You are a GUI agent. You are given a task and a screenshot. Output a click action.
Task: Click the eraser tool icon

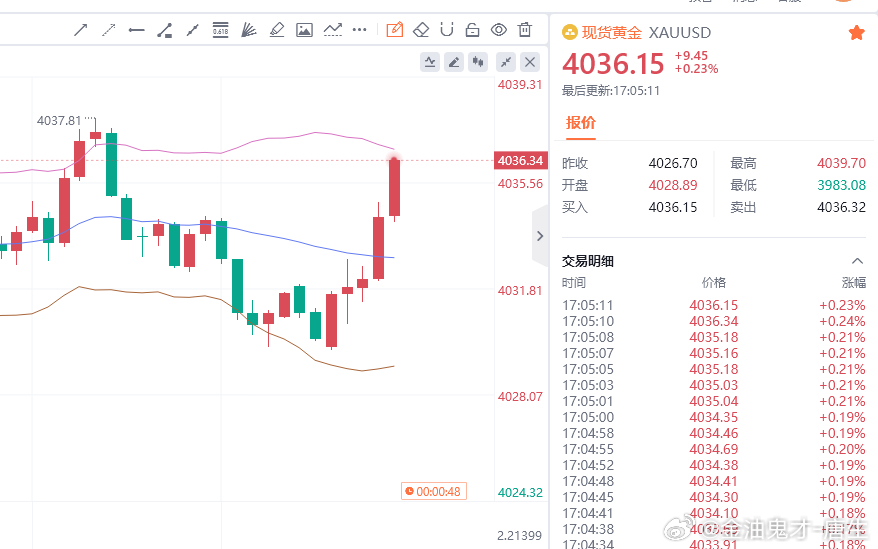point(421,30)
